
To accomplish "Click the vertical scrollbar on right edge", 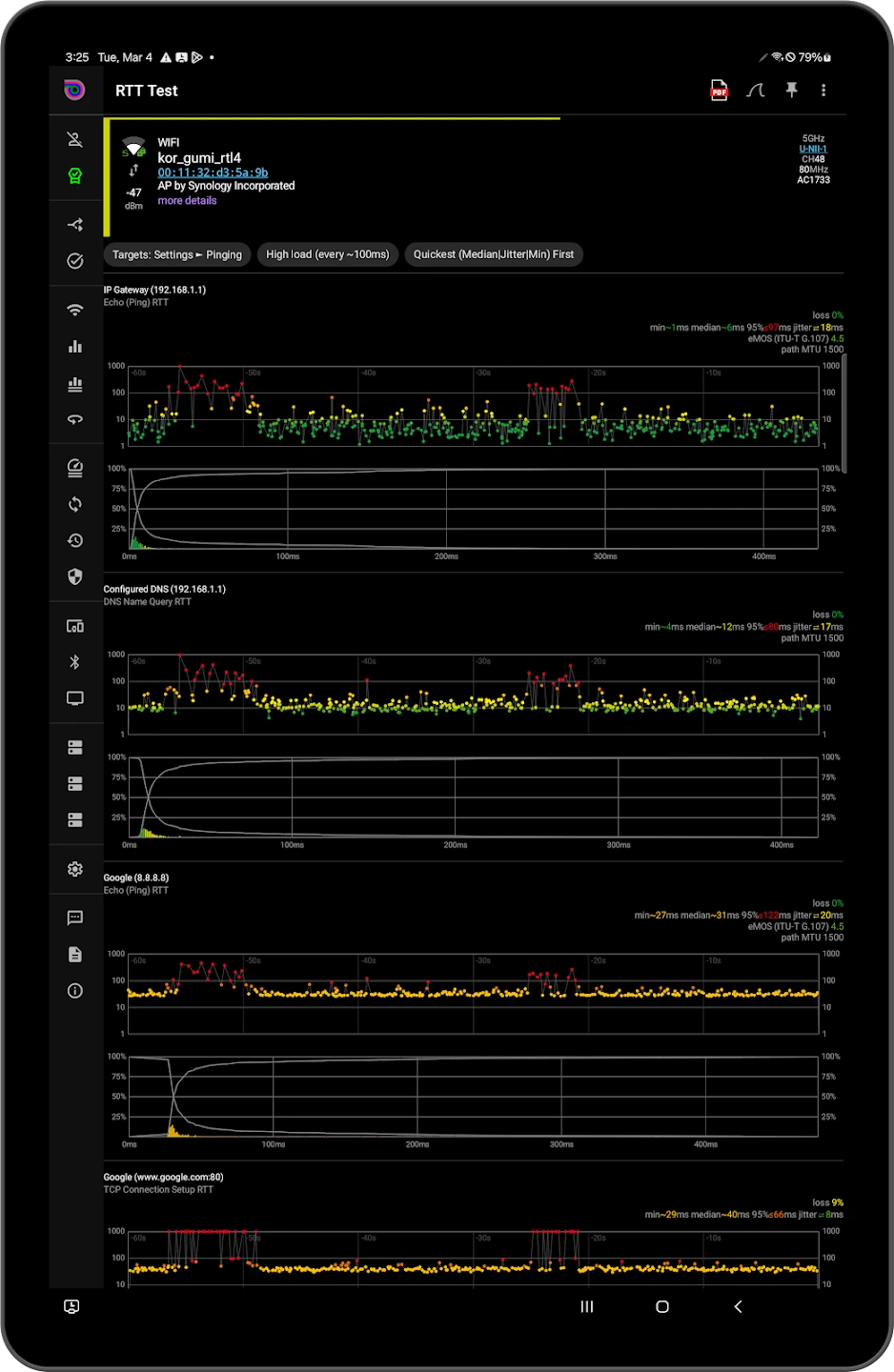I will (x=844, y=412).
